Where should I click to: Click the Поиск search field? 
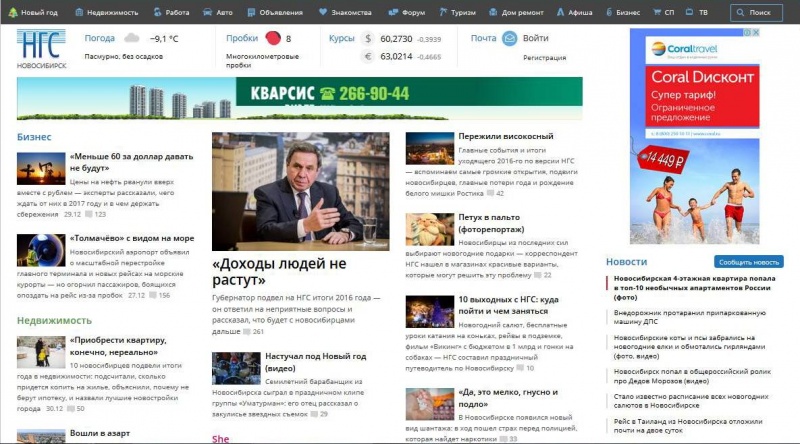click(x=756, y=12)
